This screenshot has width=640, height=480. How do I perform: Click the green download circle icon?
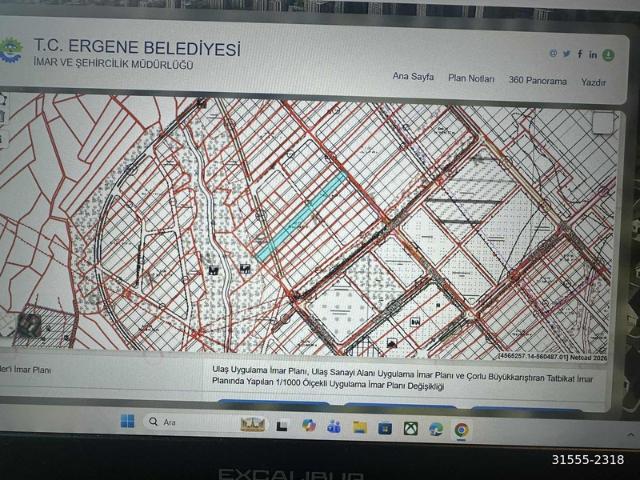(x=608, y=55)
